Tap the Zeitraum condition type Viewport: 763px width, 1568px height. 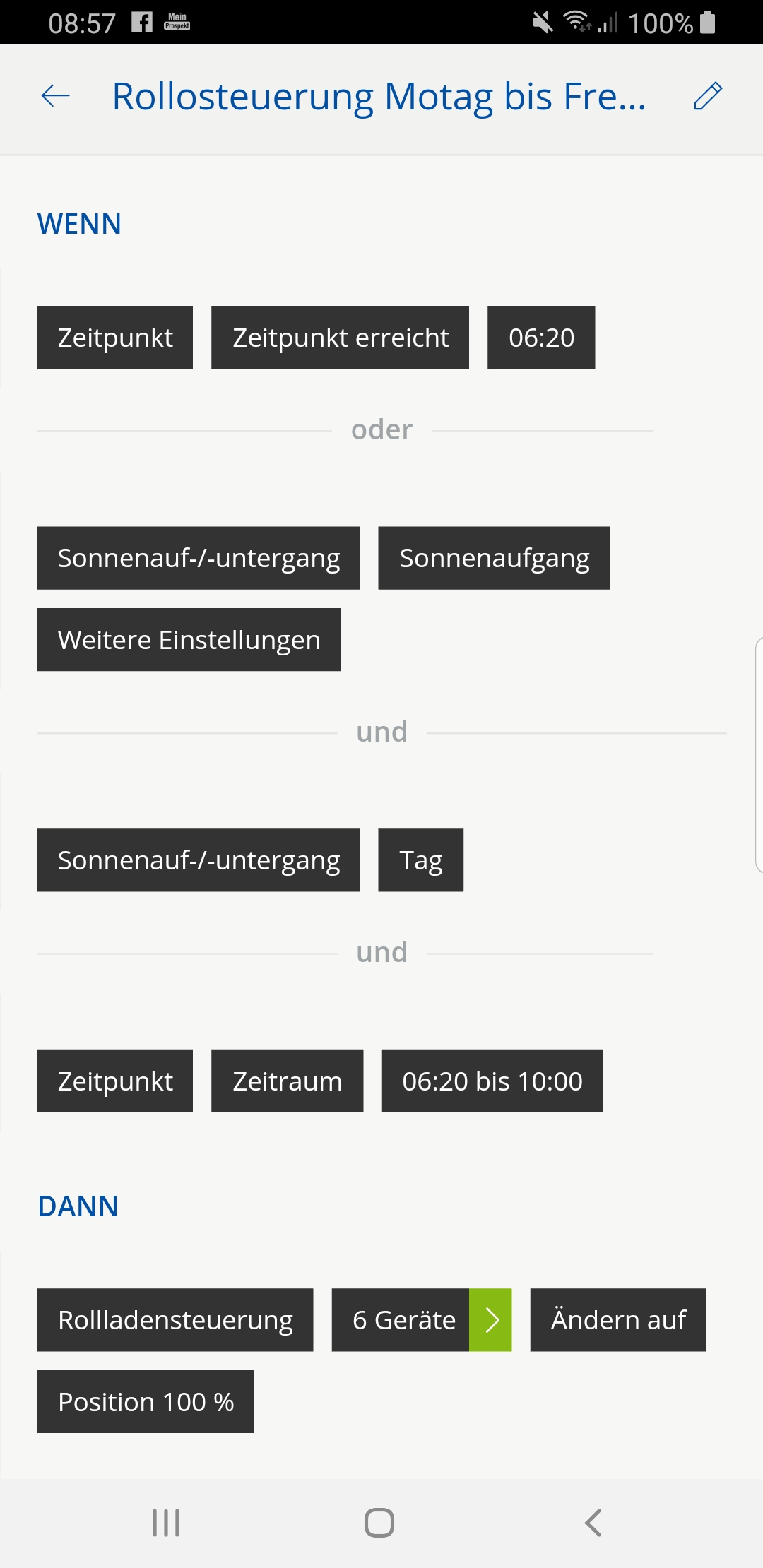pos(287,1081)
